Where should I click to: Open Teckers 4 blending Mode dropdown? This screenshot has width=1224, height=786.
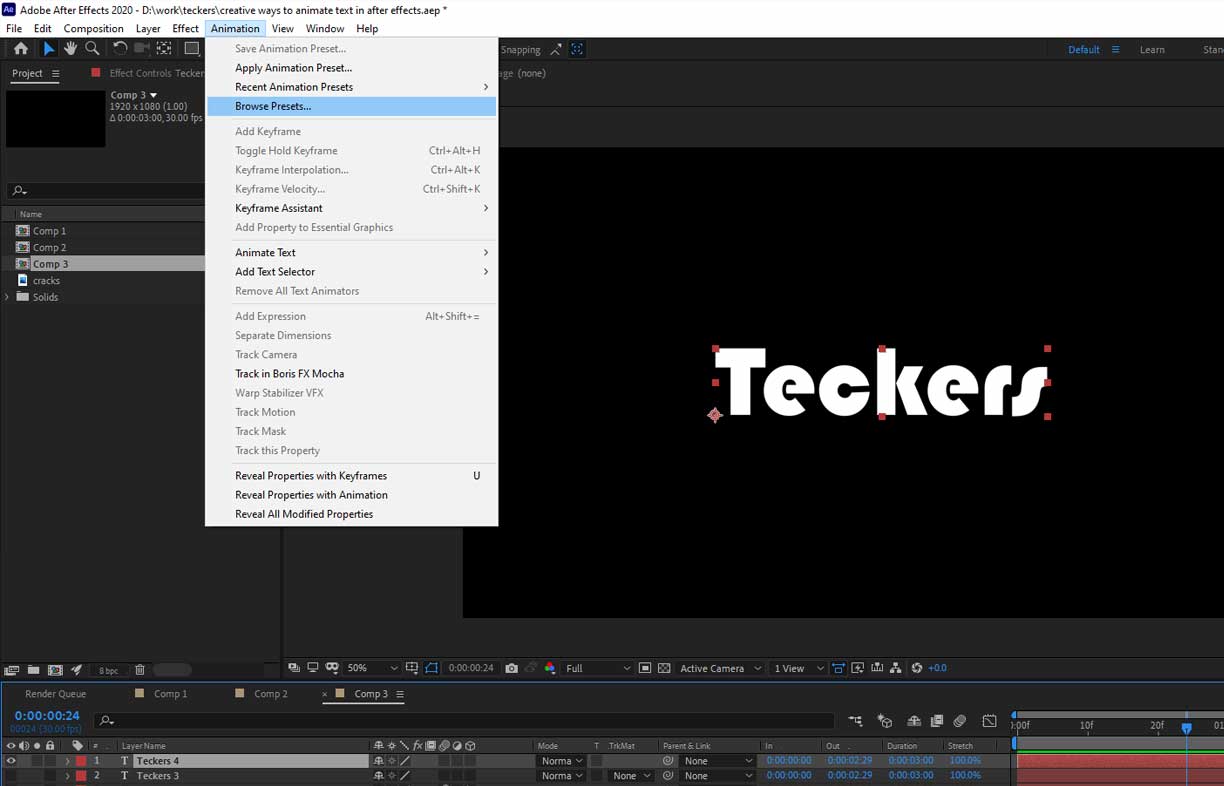pos(561,761)
